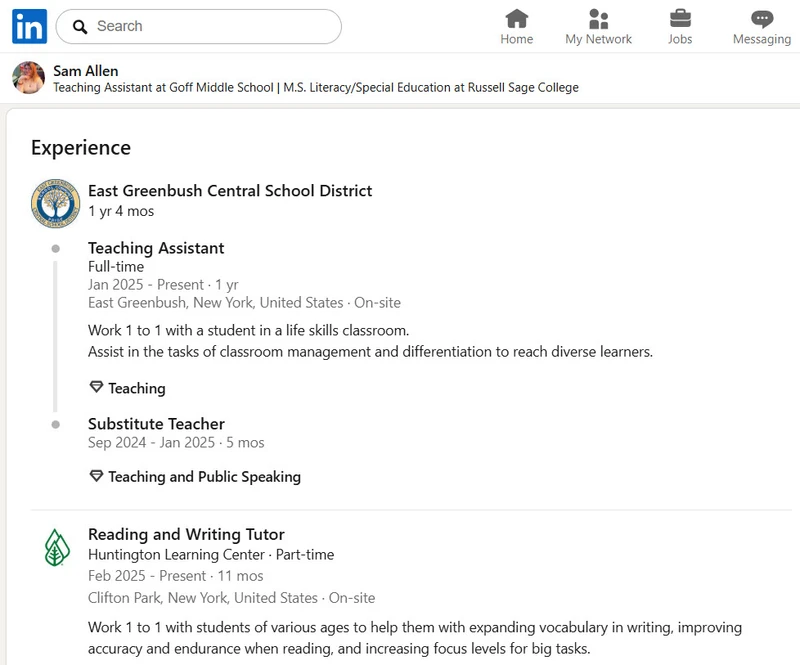Click the Huntington Learning Center leaf logo

tap(57, 548)
